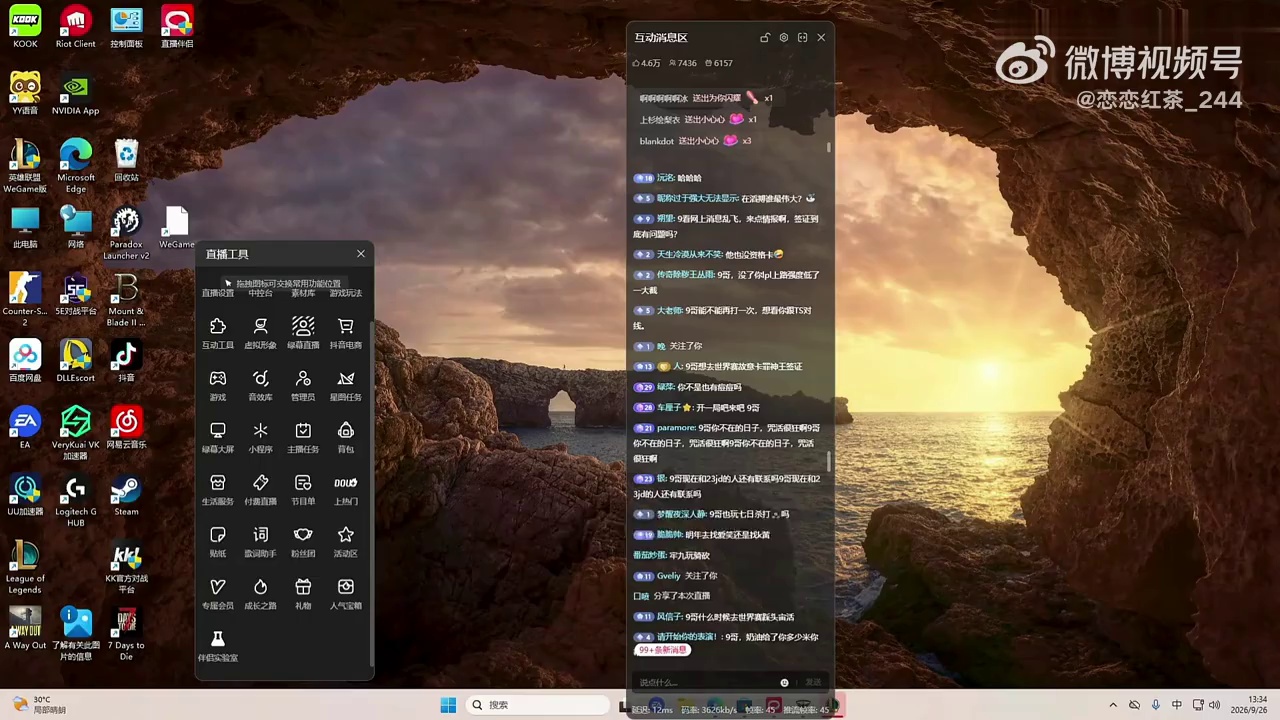Open 粉丝团 fan club tool
1280x720 pixels.
tap(303, 541)
